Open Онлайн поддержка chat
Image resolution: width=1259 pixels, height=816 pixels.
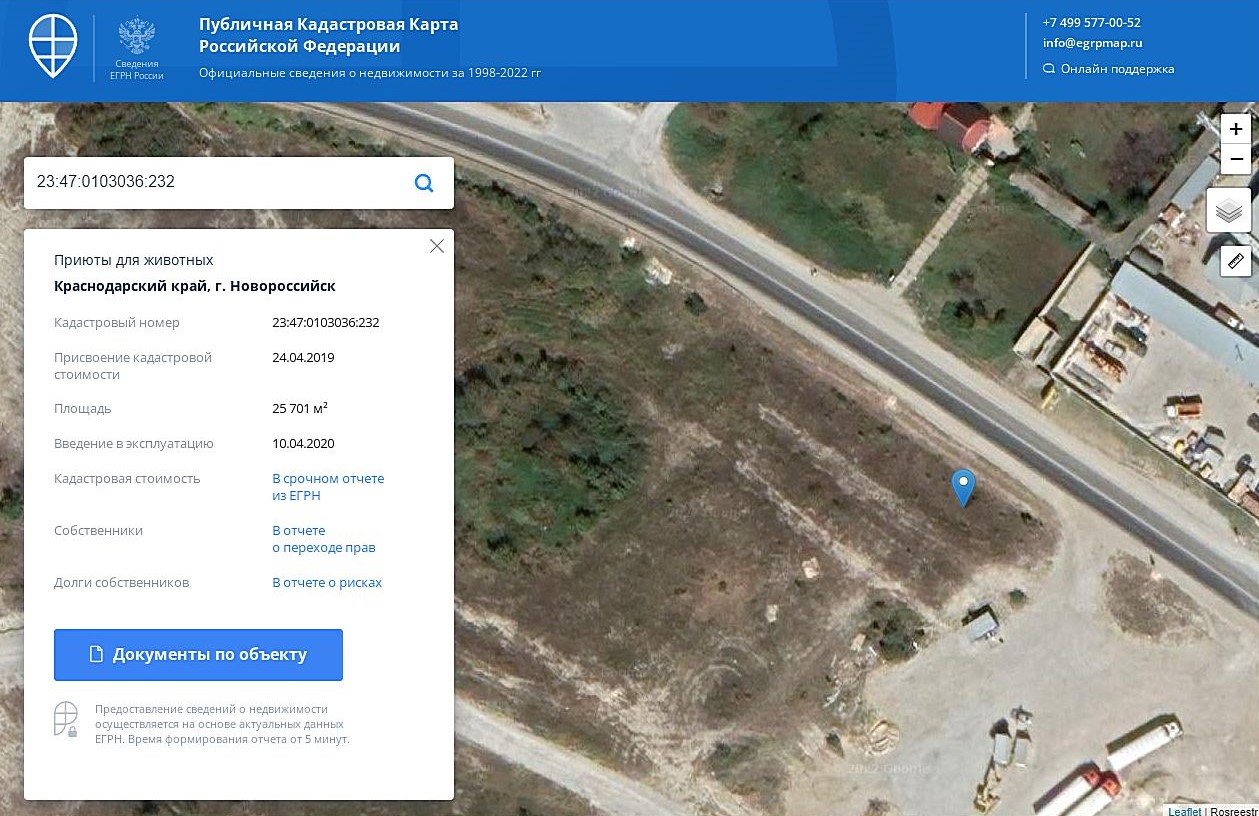1108,69
